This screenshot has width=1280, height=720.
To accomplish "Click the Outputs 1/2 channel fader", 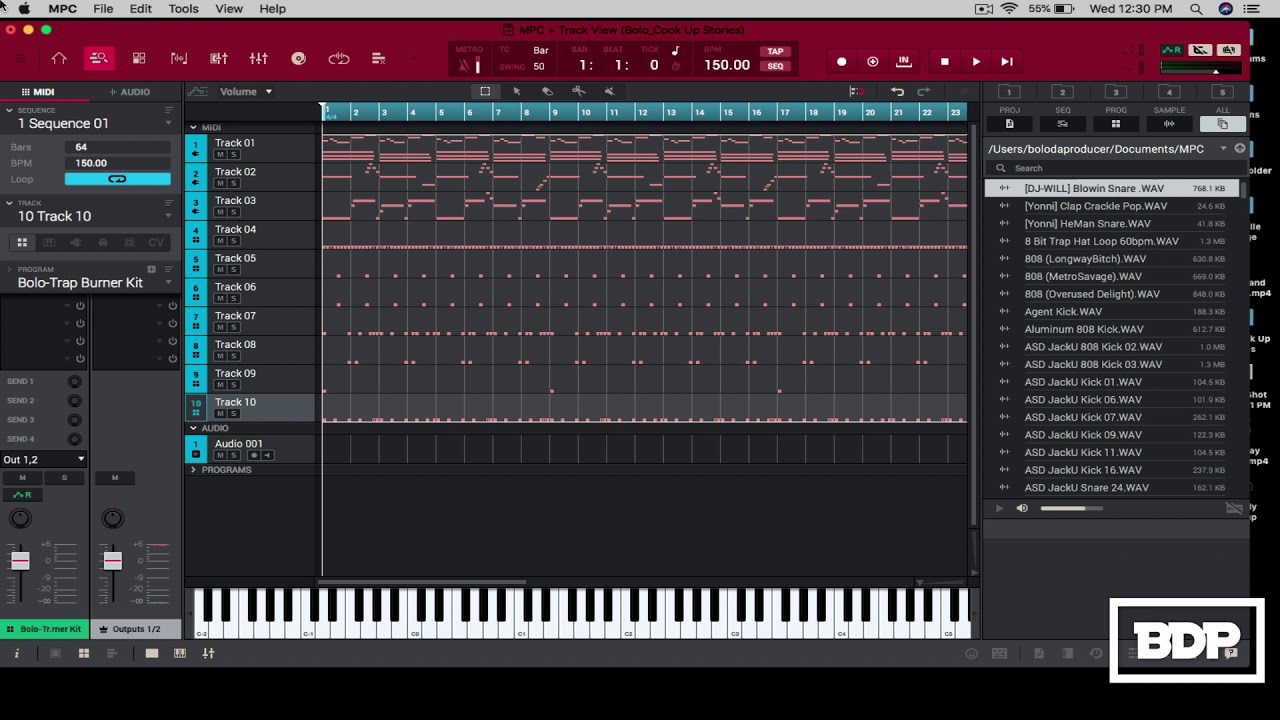I will click(112, 561).
